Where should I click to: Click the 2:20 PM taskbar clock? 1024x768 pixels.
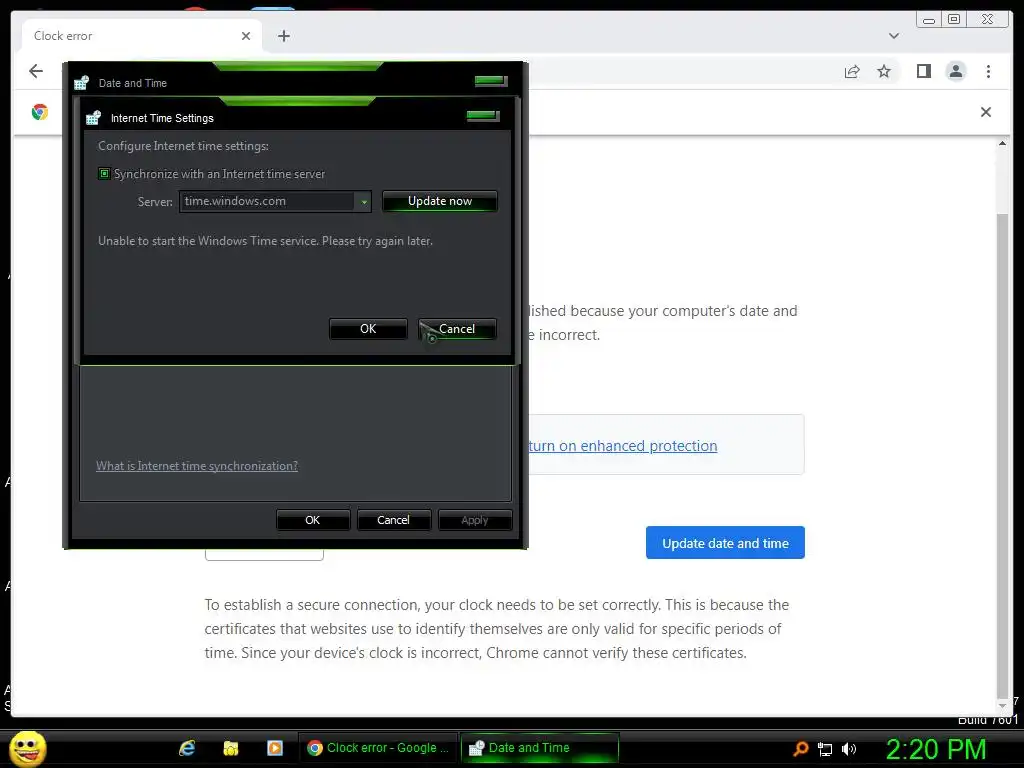coord(936,749)
